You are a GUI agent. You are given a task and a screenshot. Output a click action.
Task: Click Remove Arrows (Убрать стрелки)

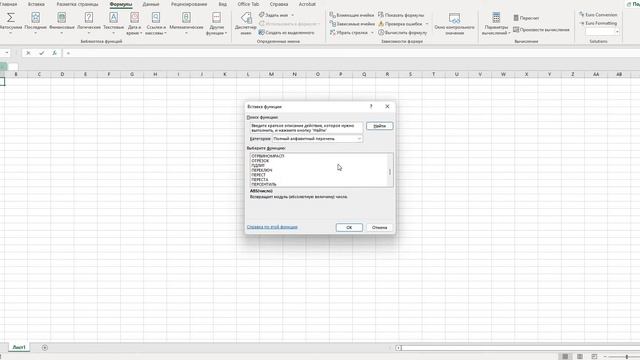(x=349, y=33)
